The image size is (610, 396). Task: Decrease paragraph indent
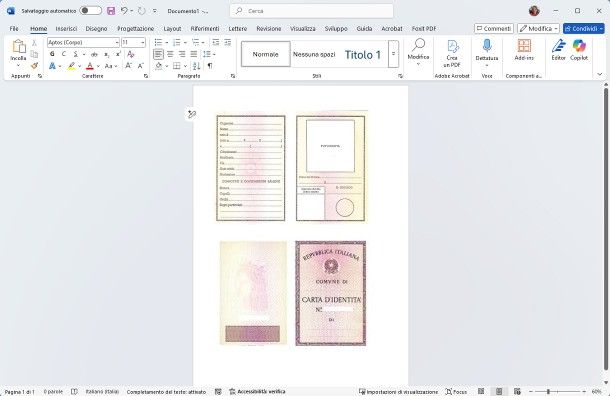tap(216, 42)
